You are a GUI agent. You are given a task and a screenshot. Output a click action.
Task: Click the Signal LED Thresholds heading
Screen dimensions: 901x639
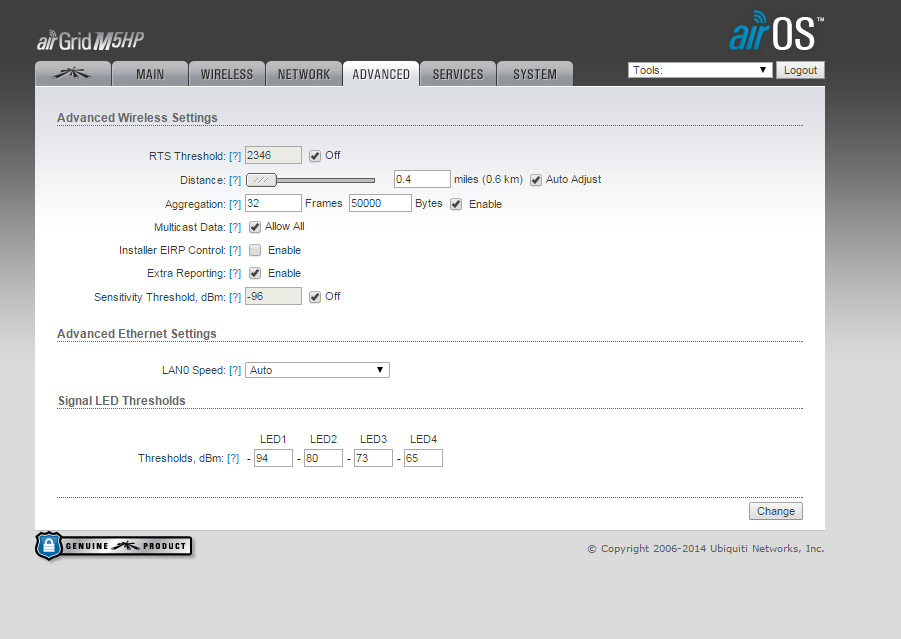coord(122,401)
